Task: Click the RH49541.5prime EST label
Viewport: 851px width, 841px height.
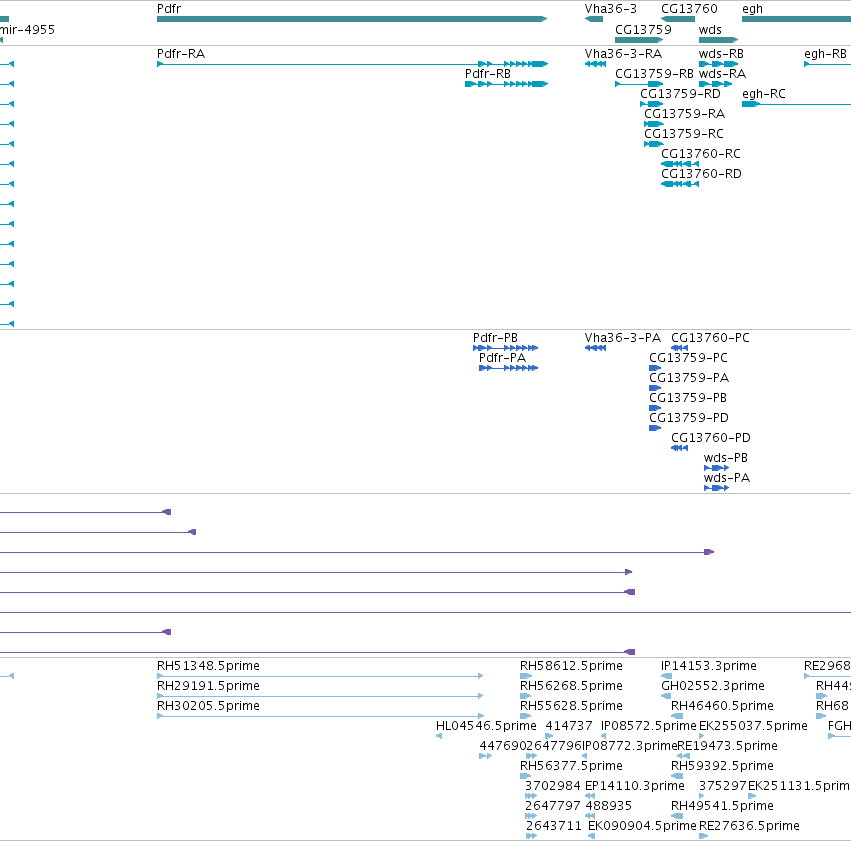Action: [722, 806]
